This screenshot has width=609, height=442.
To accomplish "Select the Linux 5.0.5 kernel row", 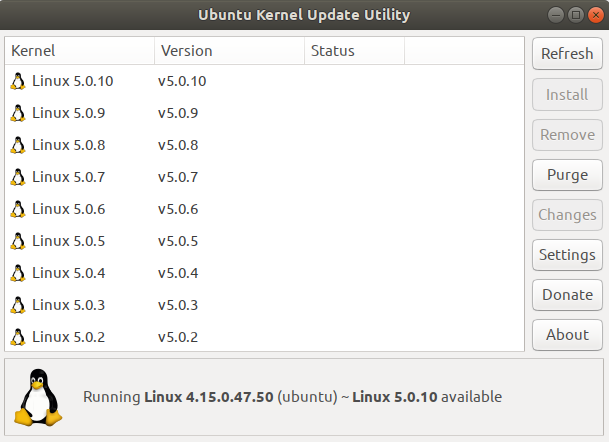I will pos(264,241).
